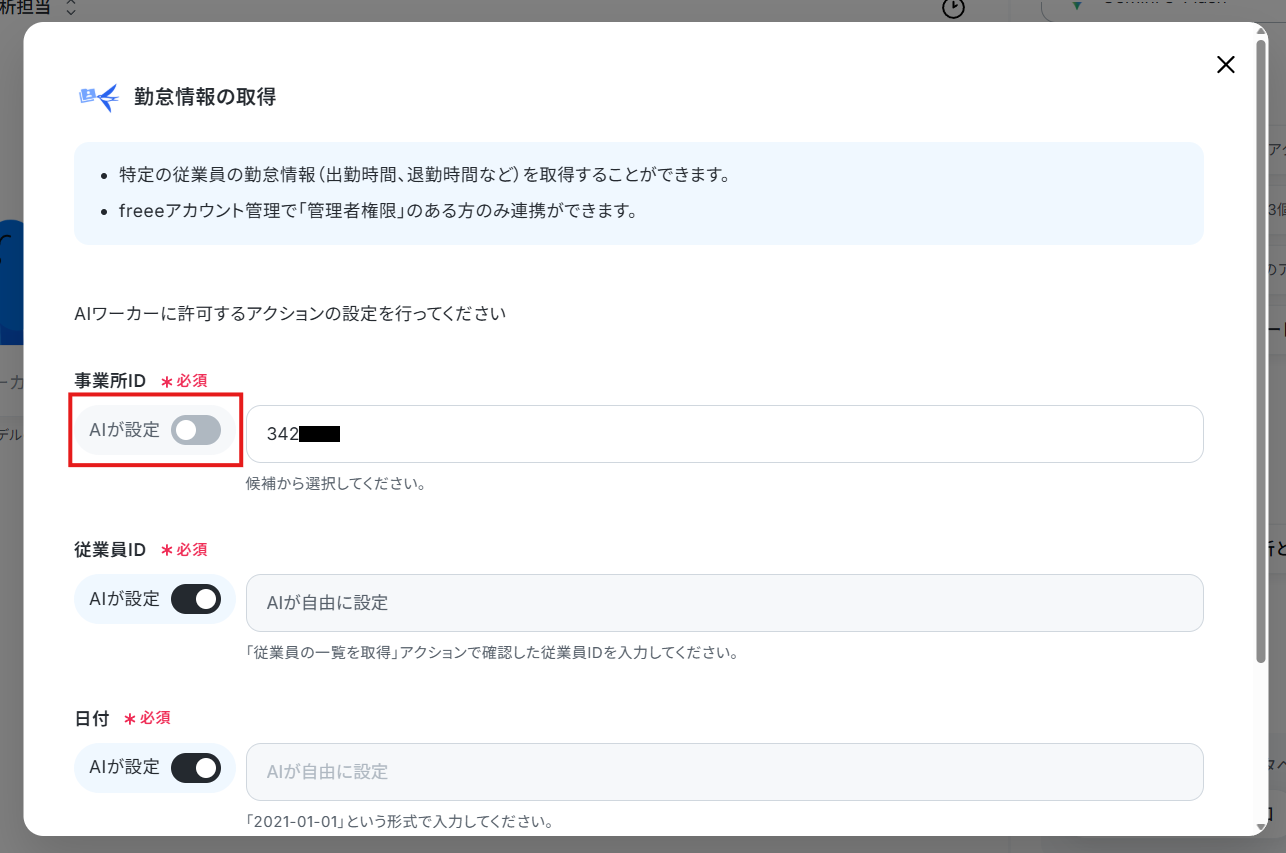
Task: Click the clock history icon at the top
Action: pyautogui.click(x=954, y=8)
